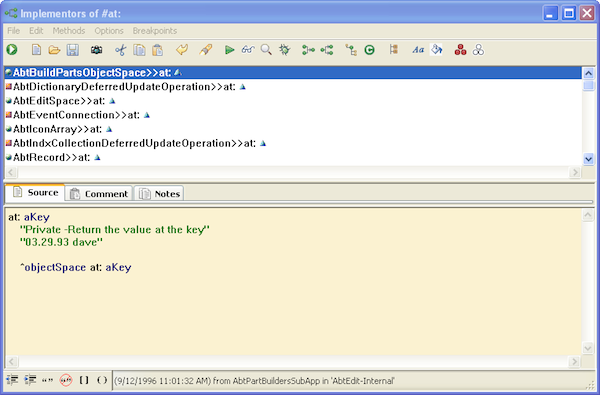Image resolution: width=600 pixels, height=395 pixels.
Task: Browse senders via the right-pointing branch icon
Action: 308,50
